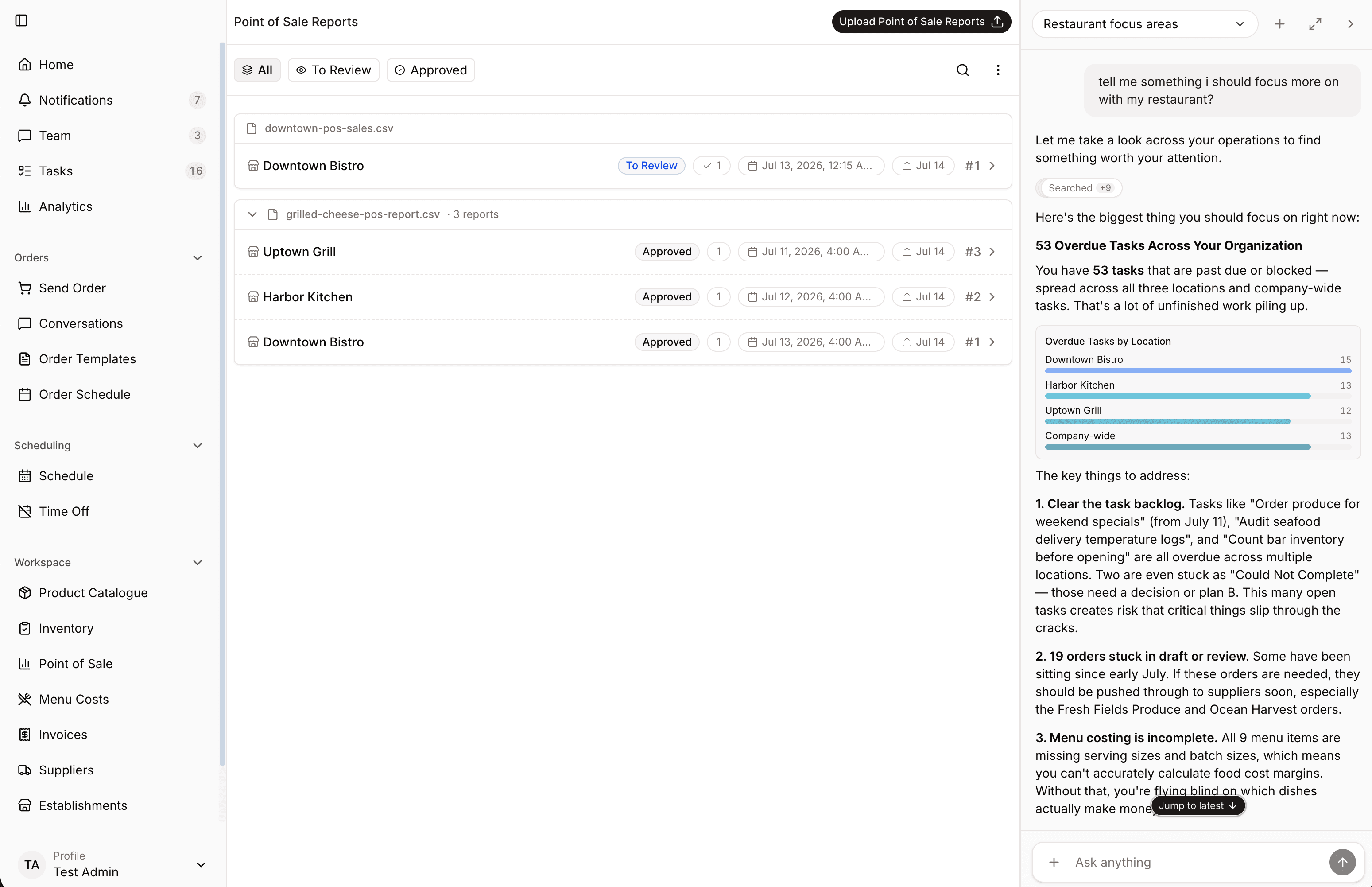Click the search magnifier icon in reports toolbar
The width and height of the screenshot is (1372, 887).
[963, 70]
